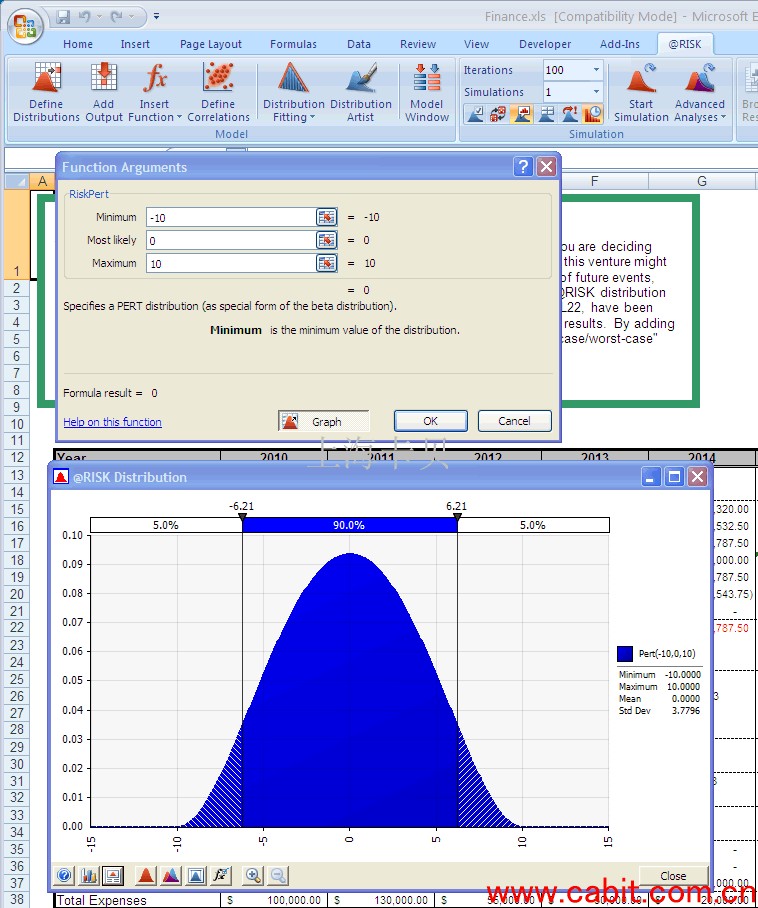Open the Review tab
The image size is (758, 908).
click(x=418, y=44)
